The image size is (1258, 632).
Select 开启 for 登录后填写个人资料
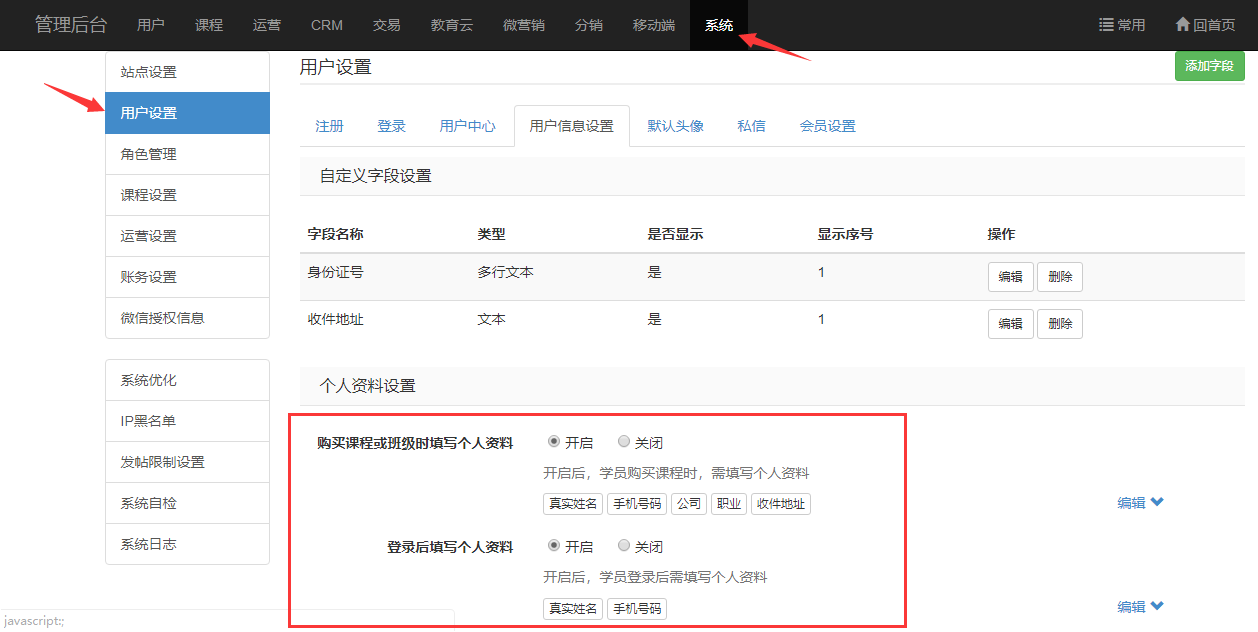click(554, 546)
